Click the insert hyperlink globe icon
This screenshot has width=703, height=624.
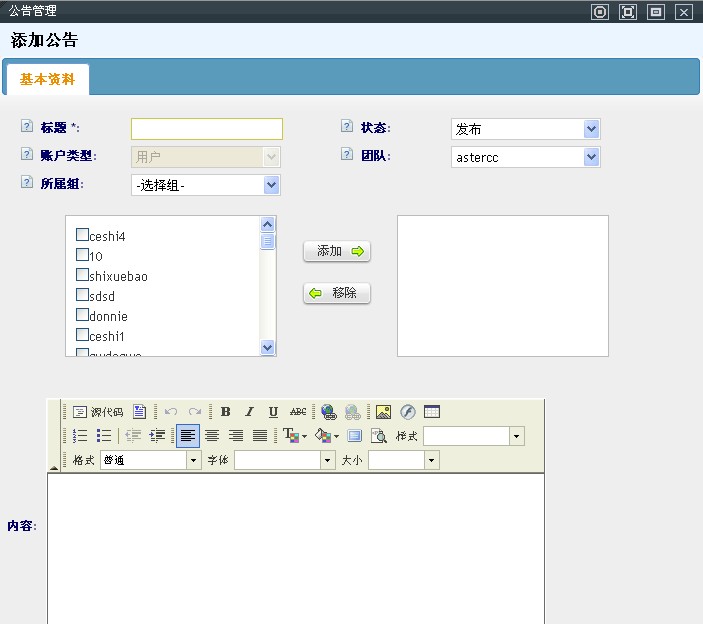pyautogui.click(x=328, y=412)
